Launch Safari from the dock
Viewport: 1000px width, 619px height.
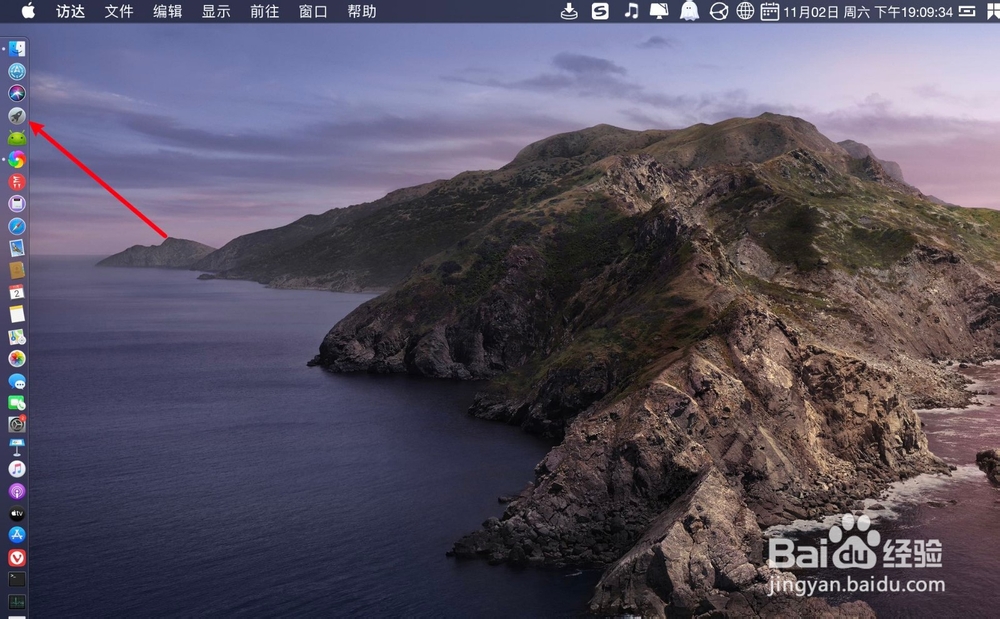(17, 226)
